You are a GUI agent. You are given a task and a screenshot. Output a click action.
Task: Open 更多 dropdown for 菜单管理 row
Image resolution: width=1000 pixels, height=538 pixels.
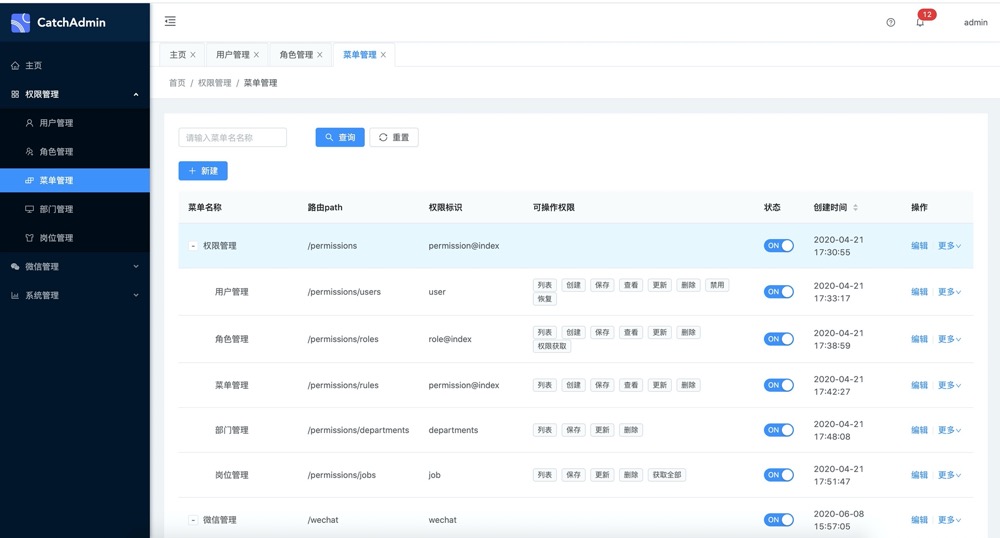pyautogui.click(x=949, y=385)
